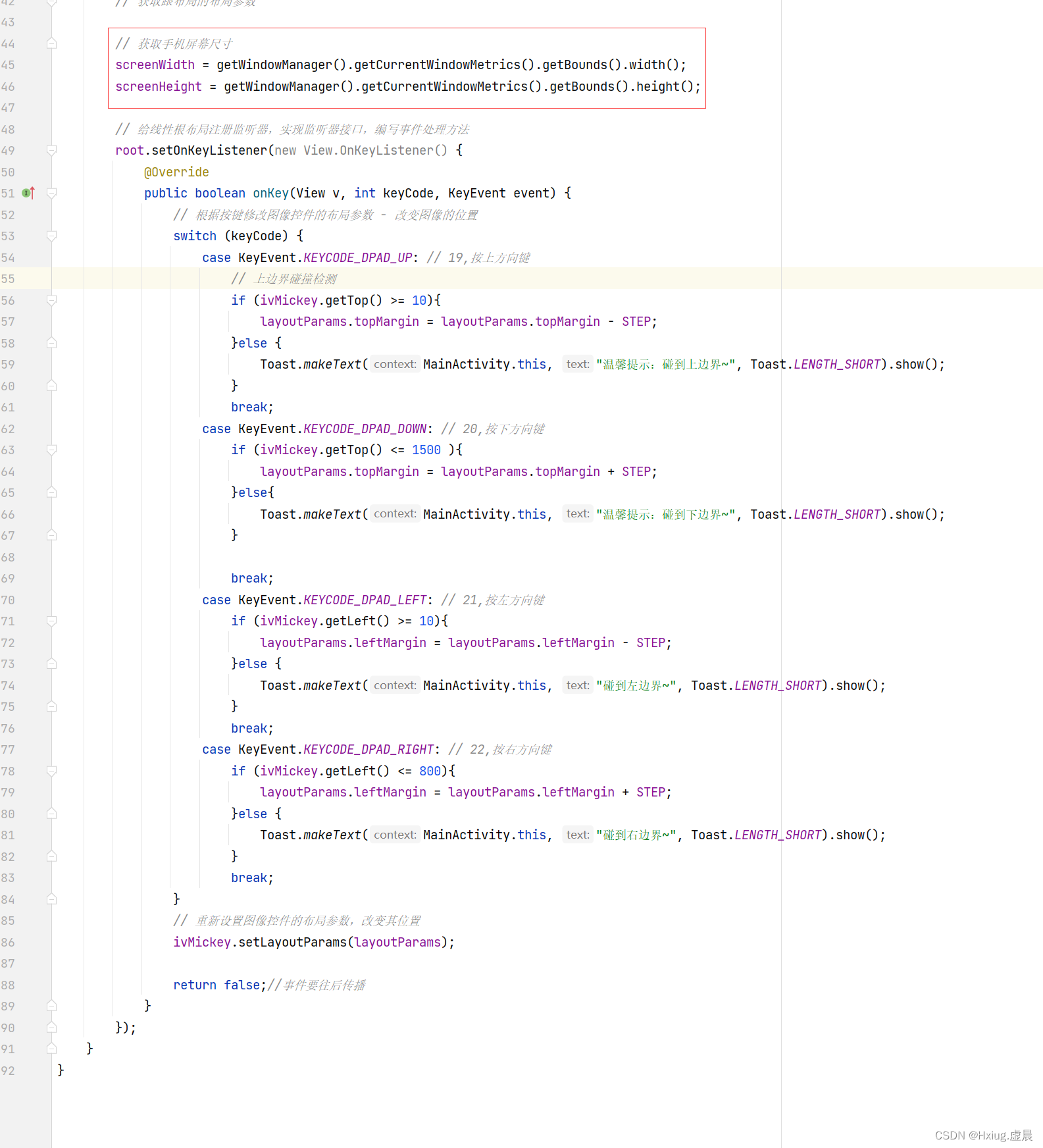
Task: Click the '上边界碰撞检测' comment on line 55
Action: click(x=284, y=278)
